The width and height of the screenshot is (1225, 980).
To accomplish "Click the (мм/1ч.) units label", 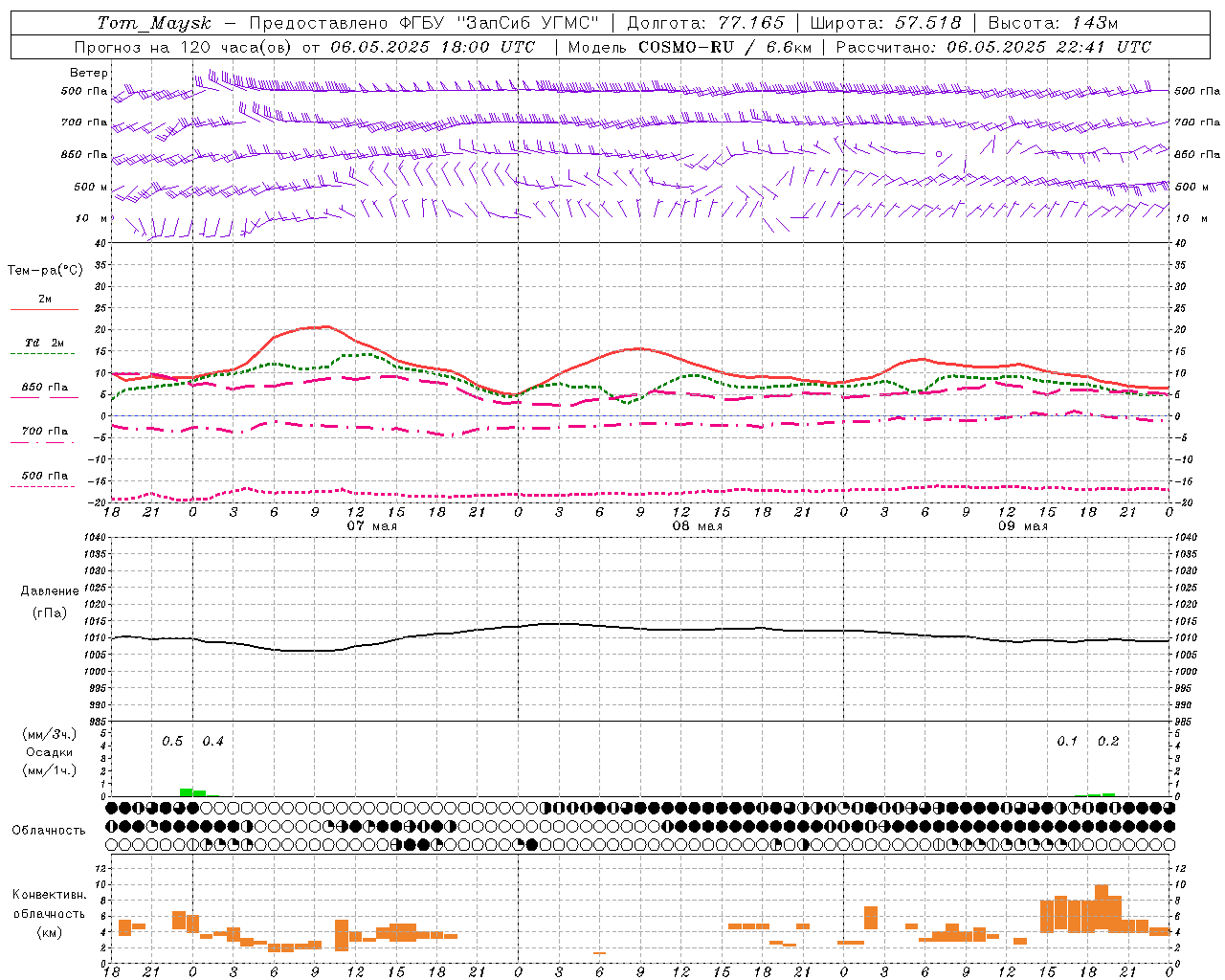I will [x=50, y=770].
